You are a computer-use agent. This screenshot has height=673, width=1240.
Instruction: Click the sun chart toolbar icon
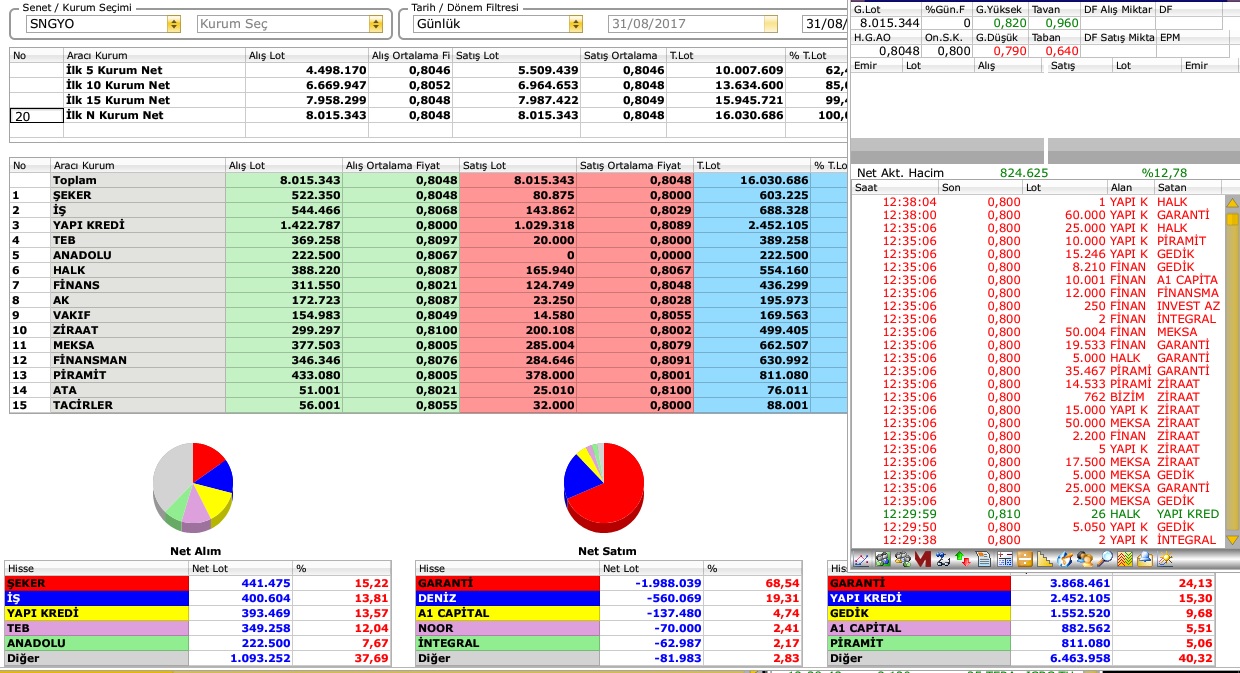pos(1164,559)
